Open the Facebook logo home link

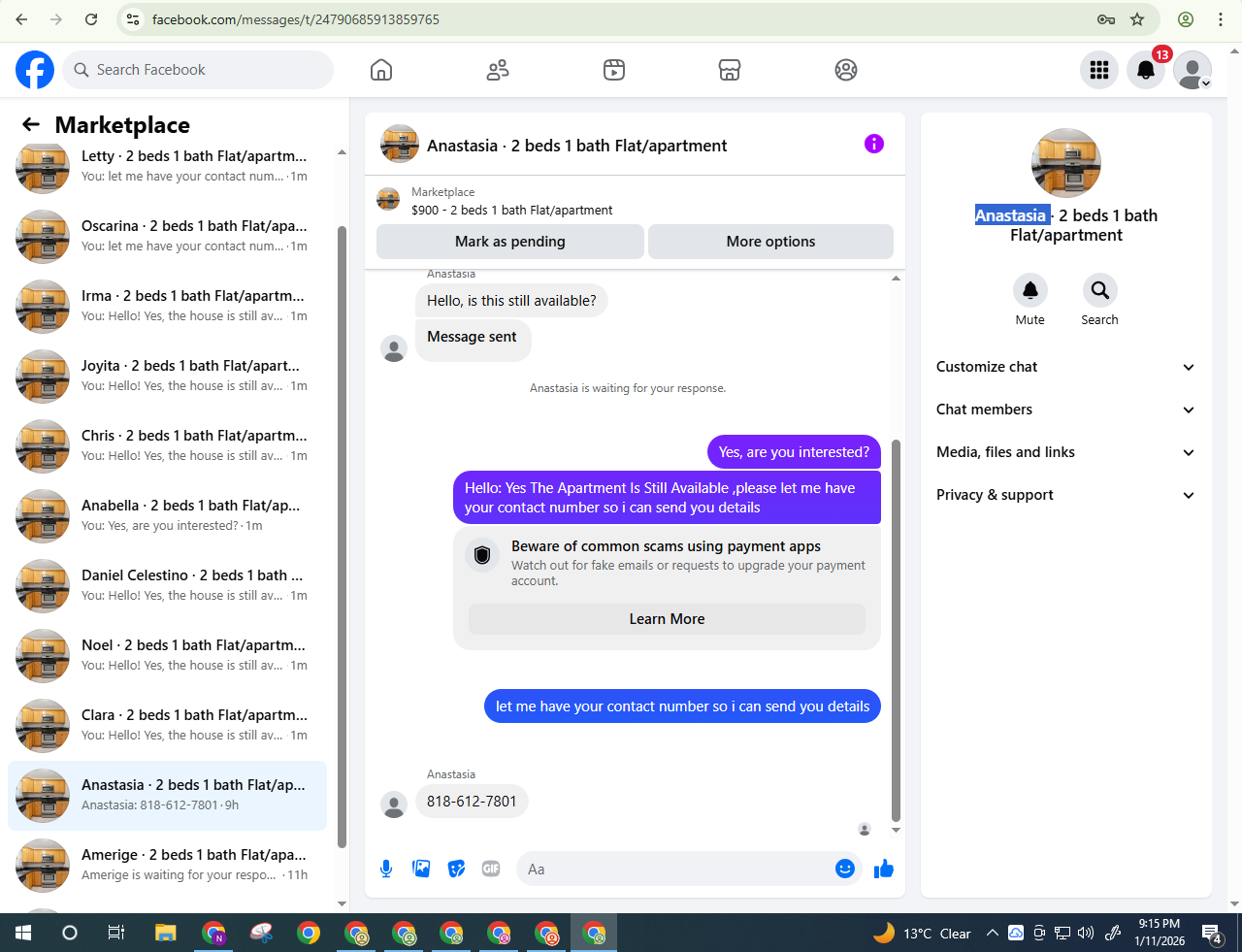tap(35, 70)
